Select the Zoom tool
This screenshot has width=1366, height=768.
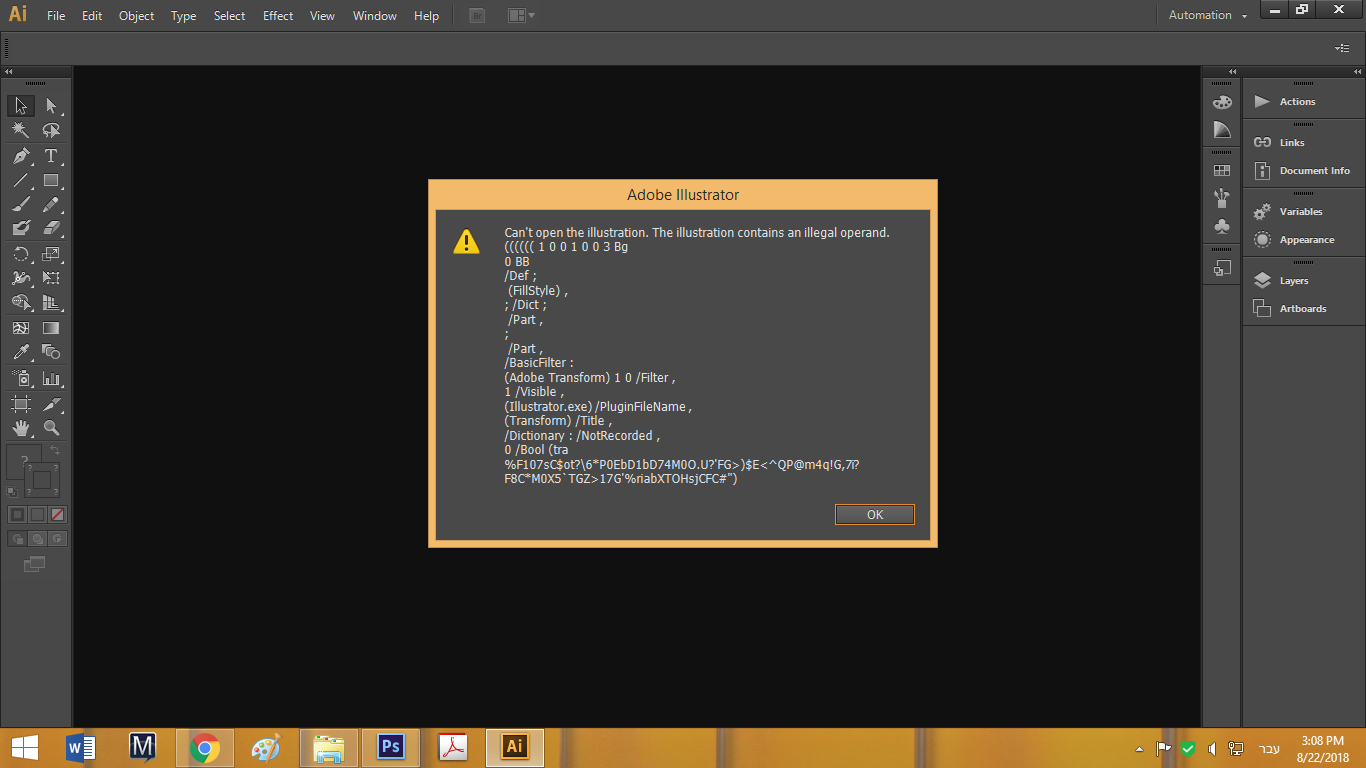click(x=51, y=428)
